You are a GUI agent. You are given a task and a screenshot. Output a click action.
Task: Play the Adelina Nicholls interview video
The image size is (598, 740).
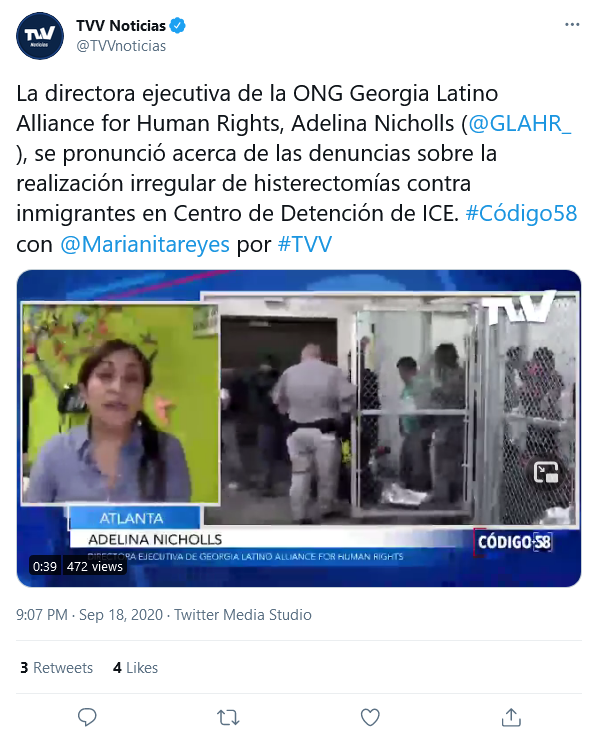tap(299, 429)
